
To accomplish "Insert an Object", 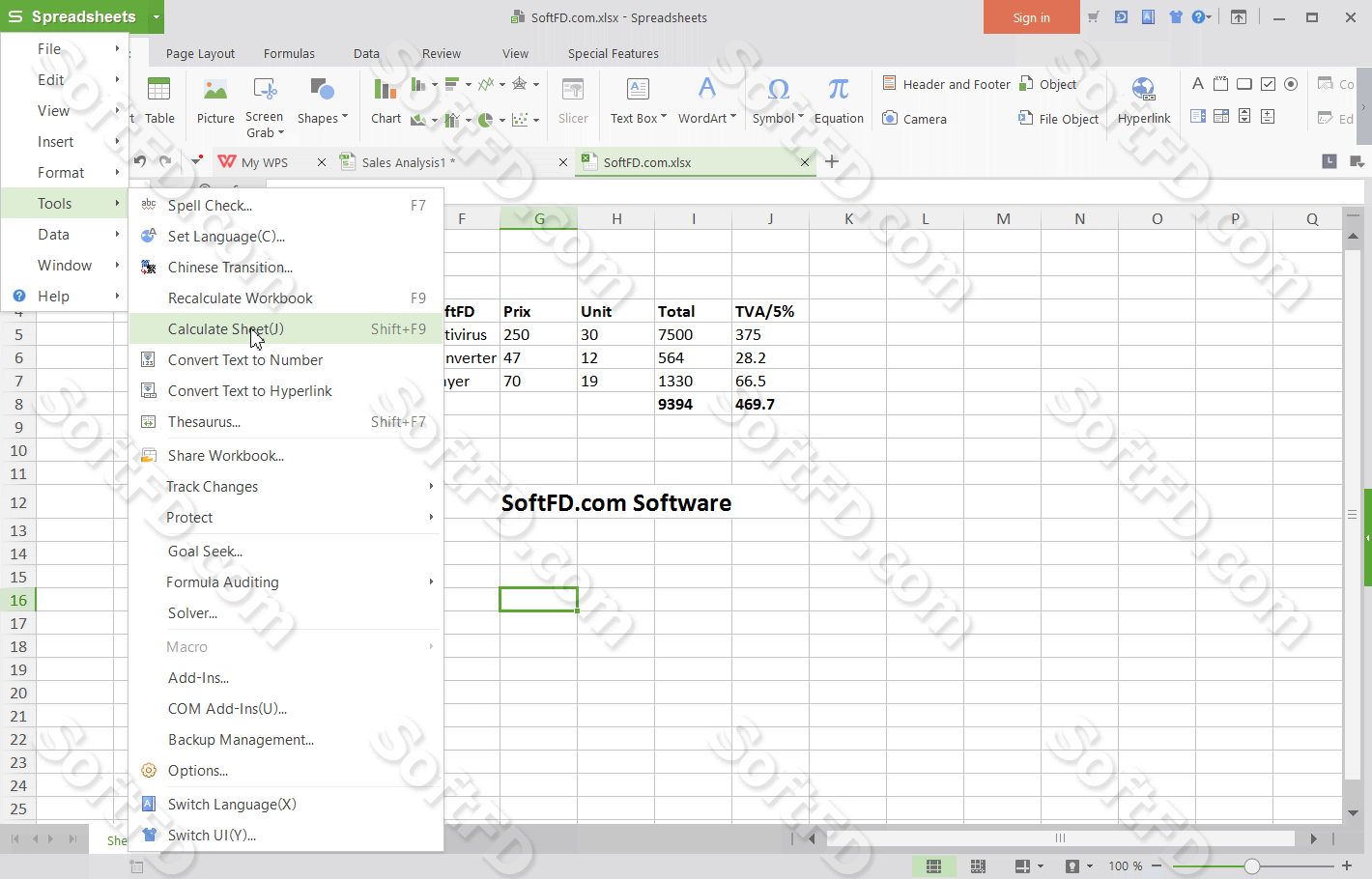I will [x=1048, y=84].
